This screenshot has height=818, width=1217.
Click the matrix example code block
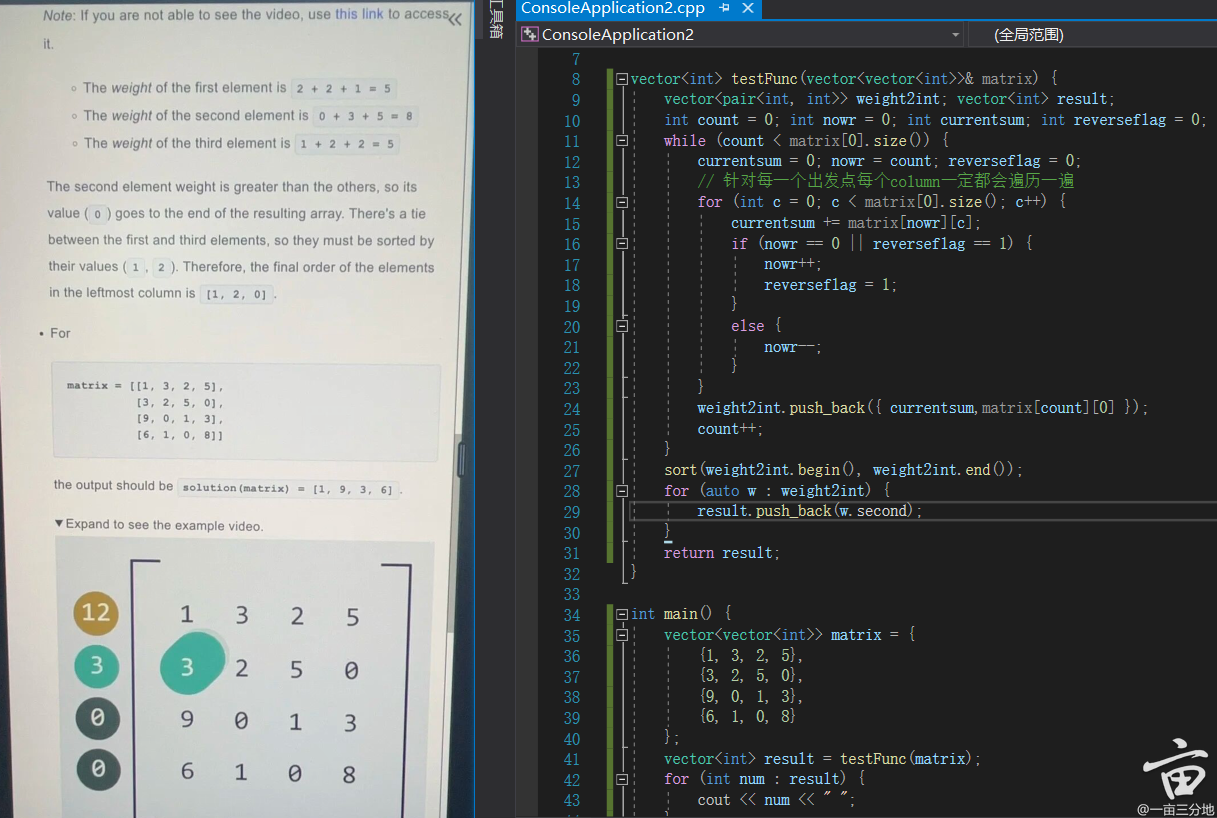point(246,411)
